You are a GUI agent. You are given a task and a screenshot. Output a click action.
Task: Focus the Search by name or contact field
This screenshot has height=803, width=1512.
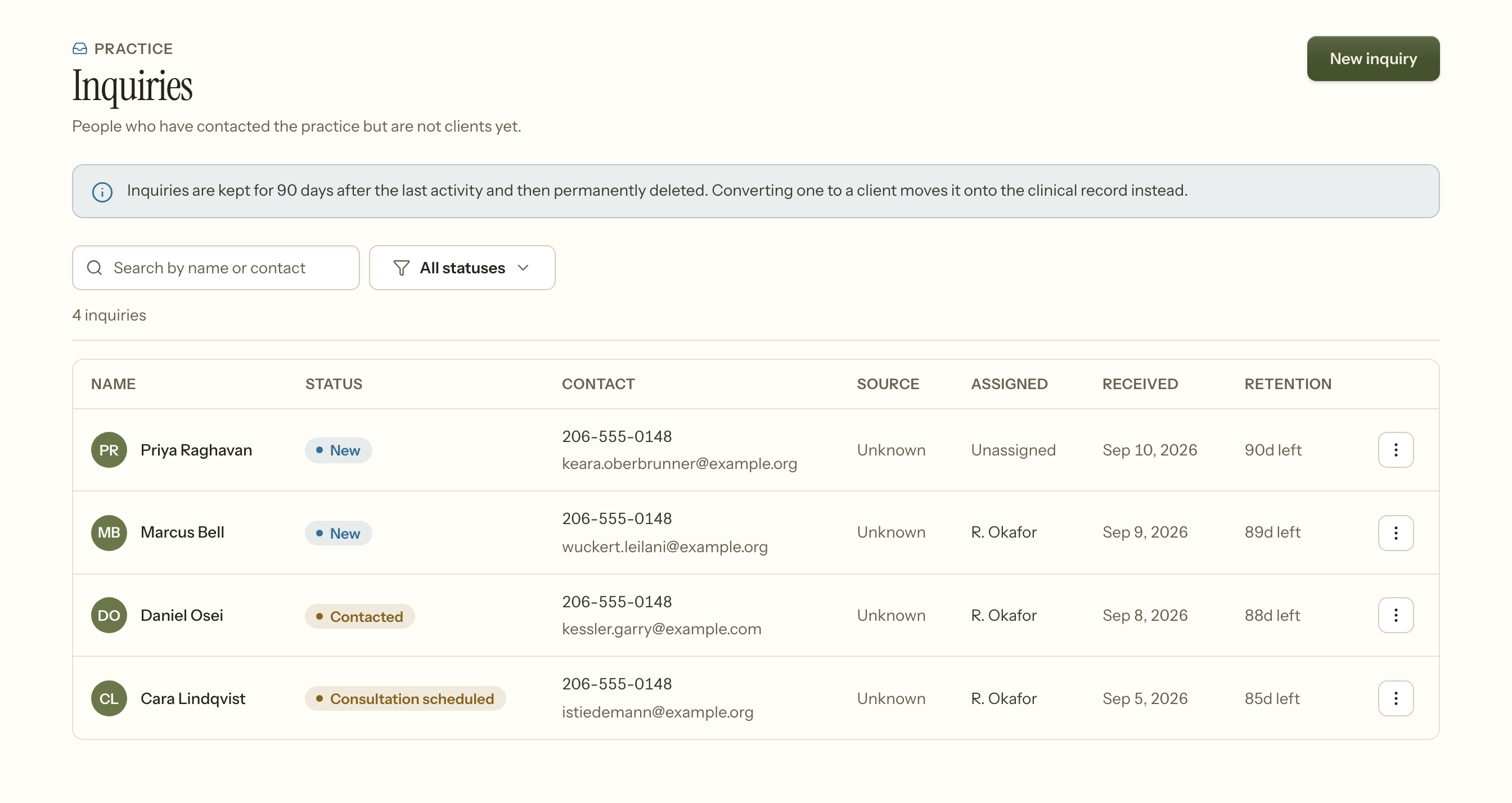pyautogui.click(x=215, y=268)
